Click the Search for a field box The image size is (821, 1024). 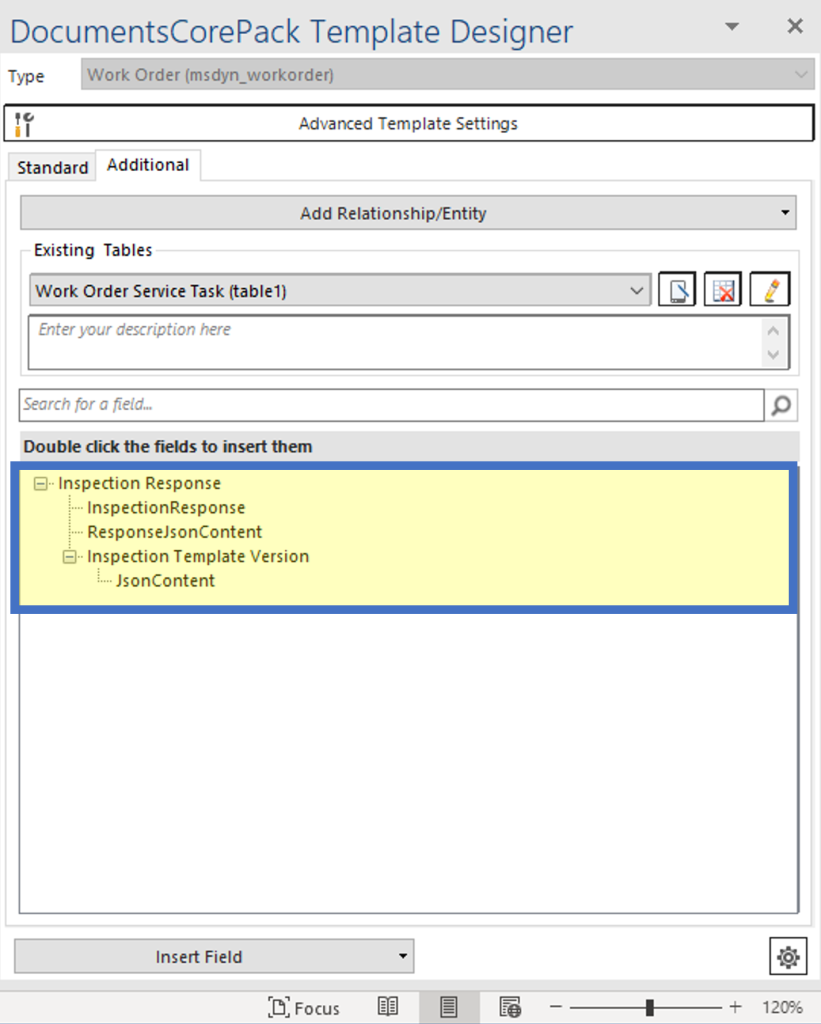392,405
